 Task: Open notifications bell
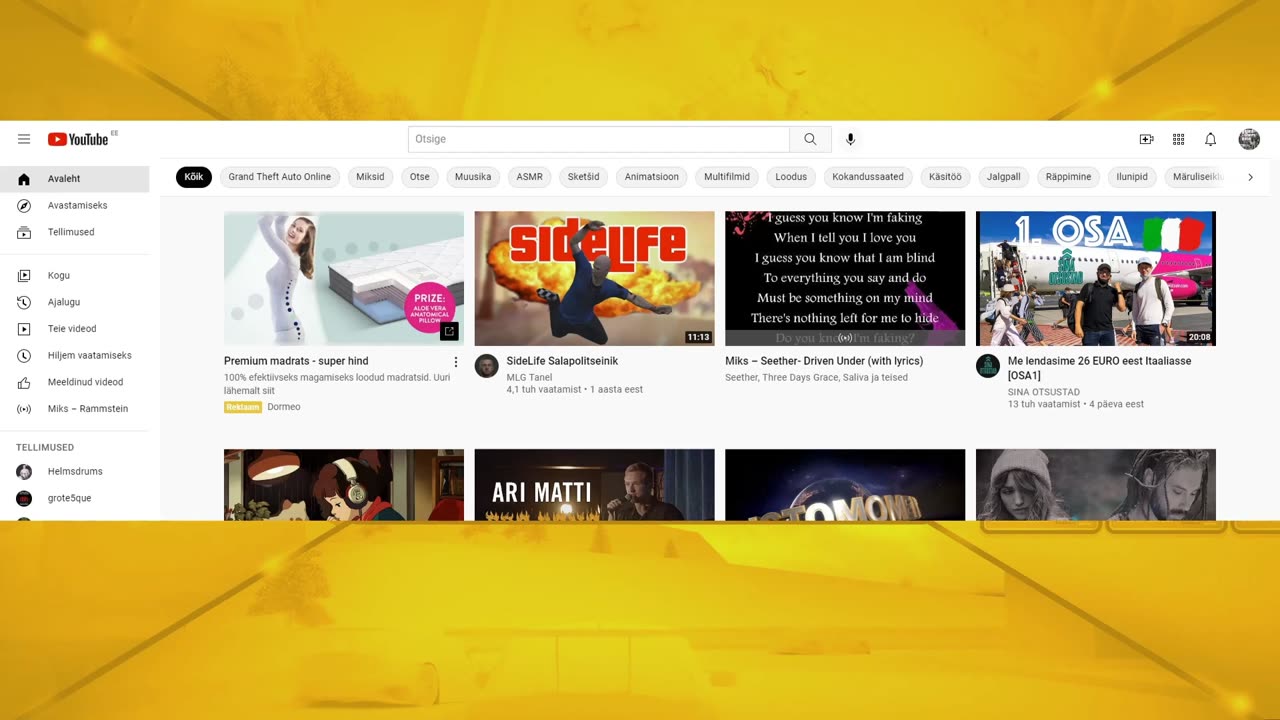tap(1210, 139)
